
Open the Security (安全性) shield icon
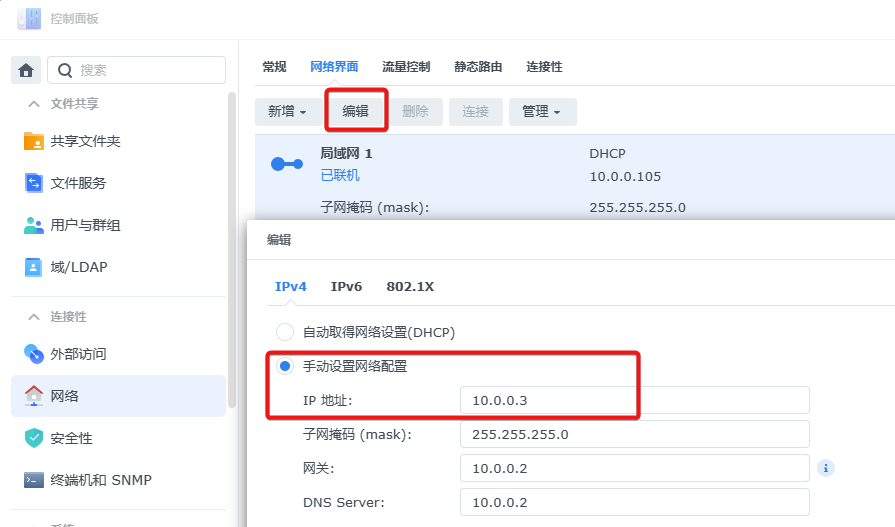tap(34, 438)
